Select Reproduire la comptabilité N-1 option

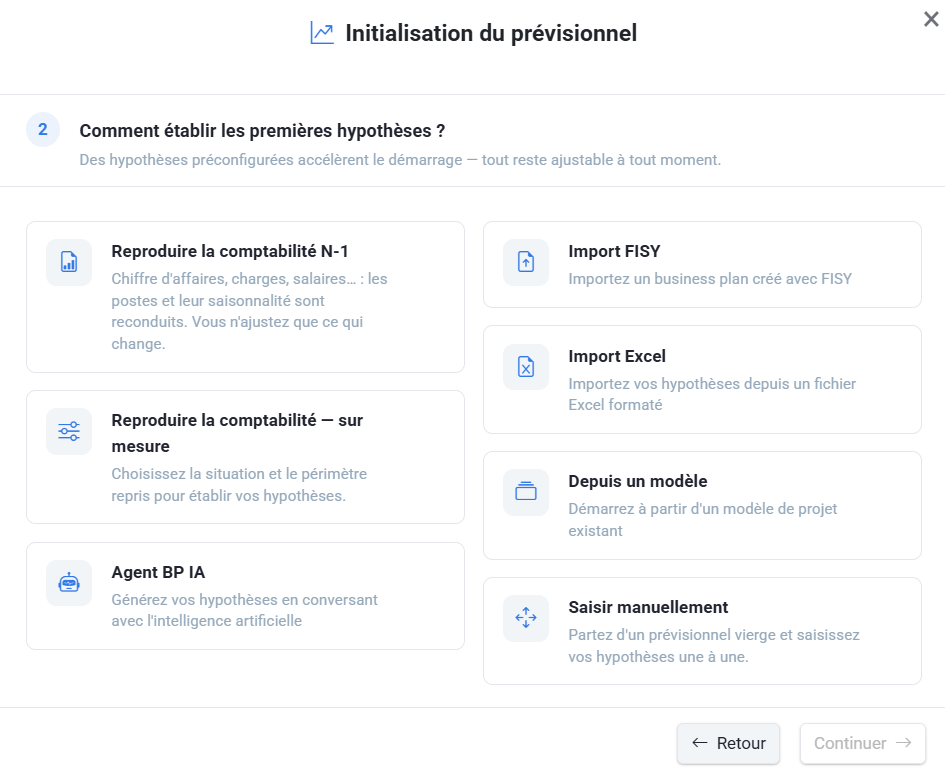245,297
